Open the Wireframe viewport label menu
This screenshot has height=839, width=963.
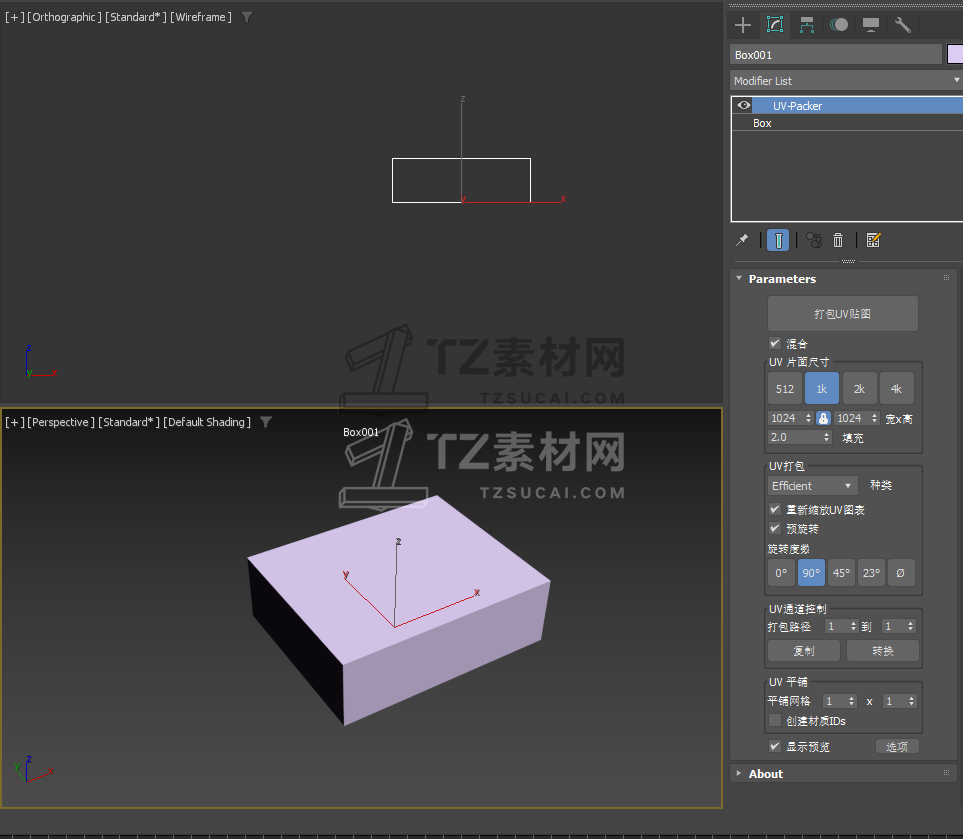click(x=201, y=17)
